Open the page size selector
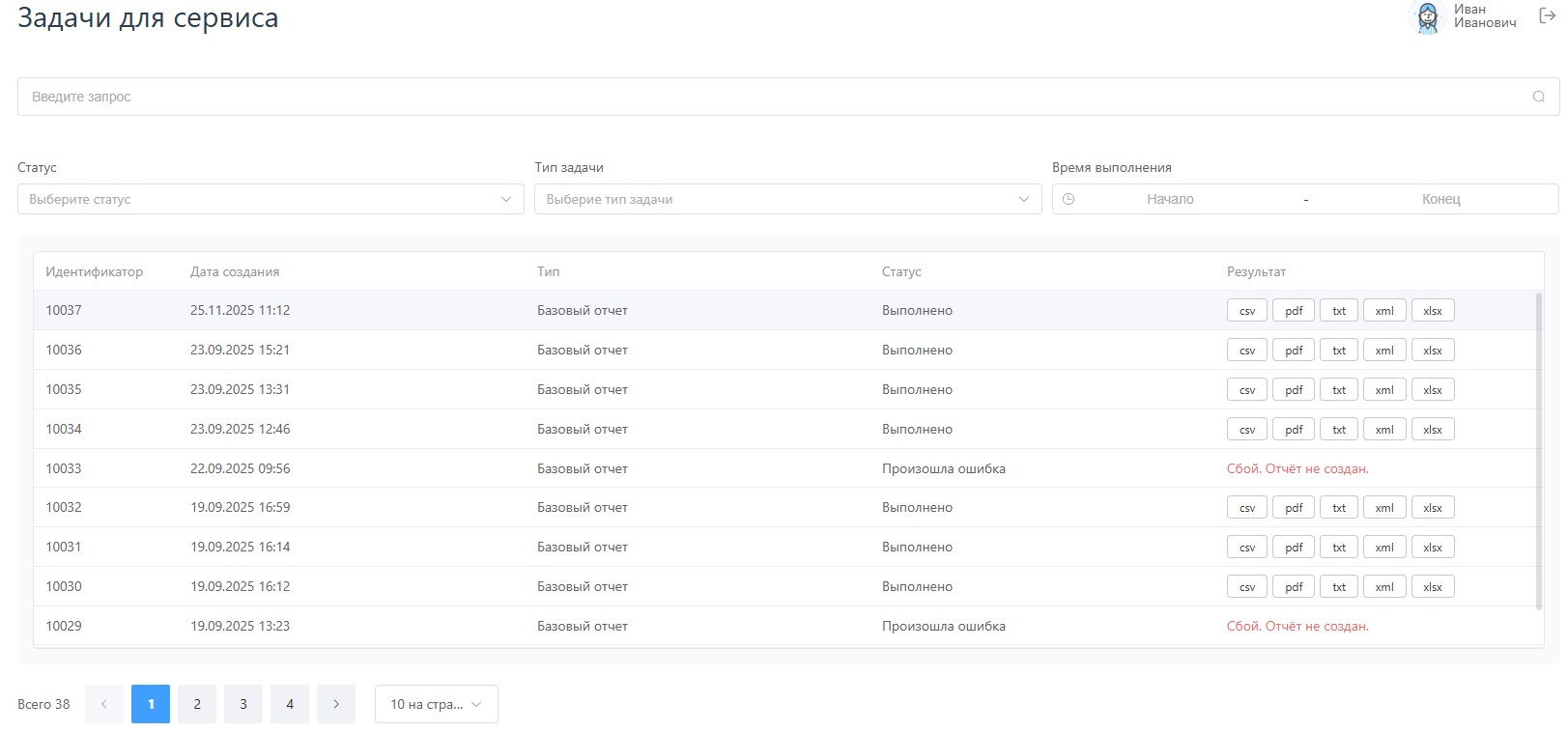The image size is (1568, 732). pyautogui.click(x=436, y=704)
